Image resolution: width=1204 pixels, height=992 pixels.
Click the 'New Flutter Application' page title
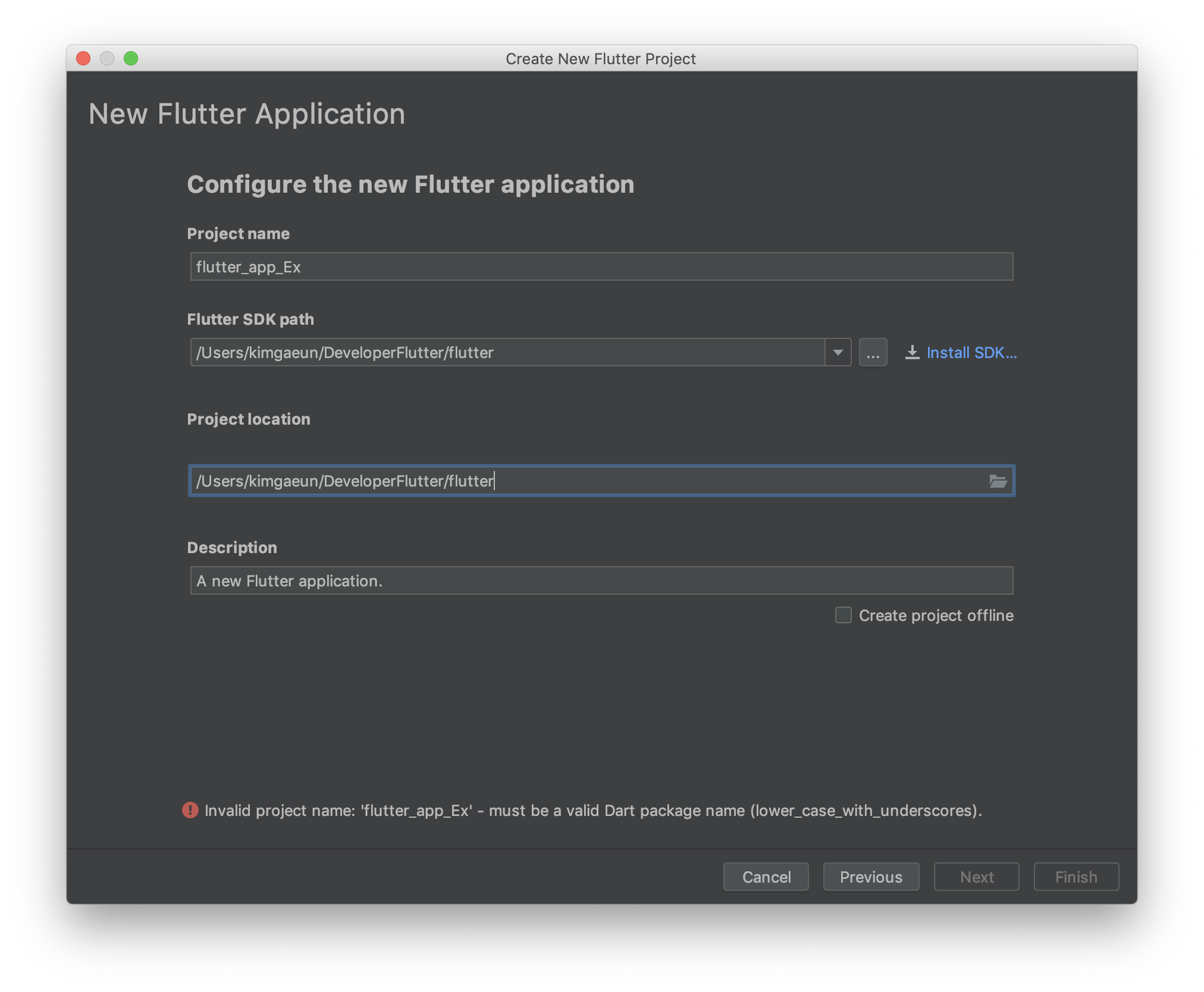(x=247, y=114)
